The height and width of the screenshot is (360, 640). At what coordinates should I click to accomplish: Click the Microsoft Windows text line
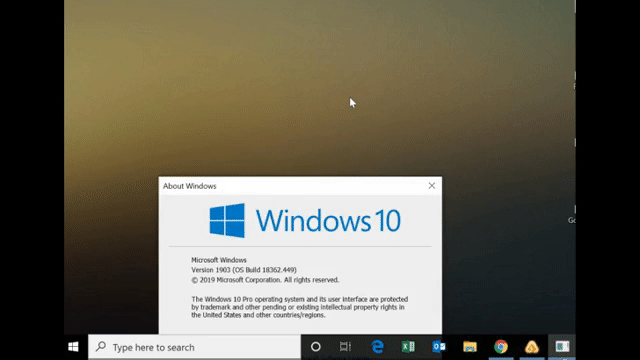click(x=219, y=260)
